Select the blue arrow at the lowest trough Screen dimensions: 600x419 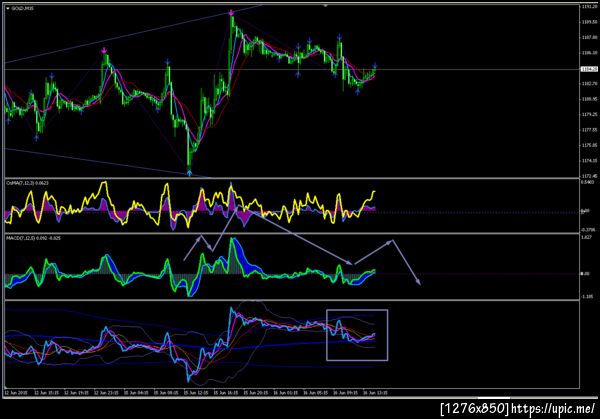pyautogui.click(x=189, y=173)
